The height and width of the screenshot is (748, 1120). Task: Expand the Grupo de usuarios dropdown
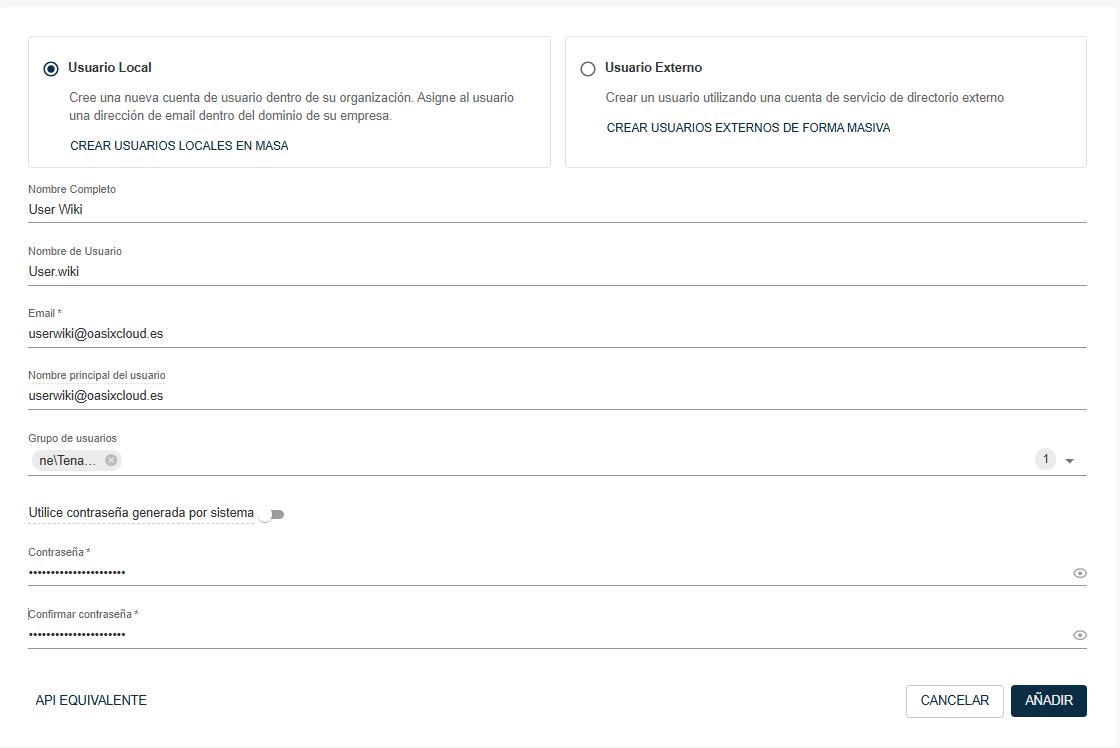[1070, 461]
